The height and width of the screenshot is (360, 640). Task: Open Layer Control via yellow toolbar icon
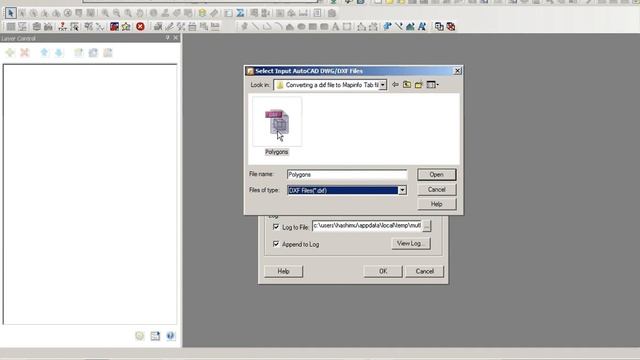pyautogui.click(x=202, y=13)
